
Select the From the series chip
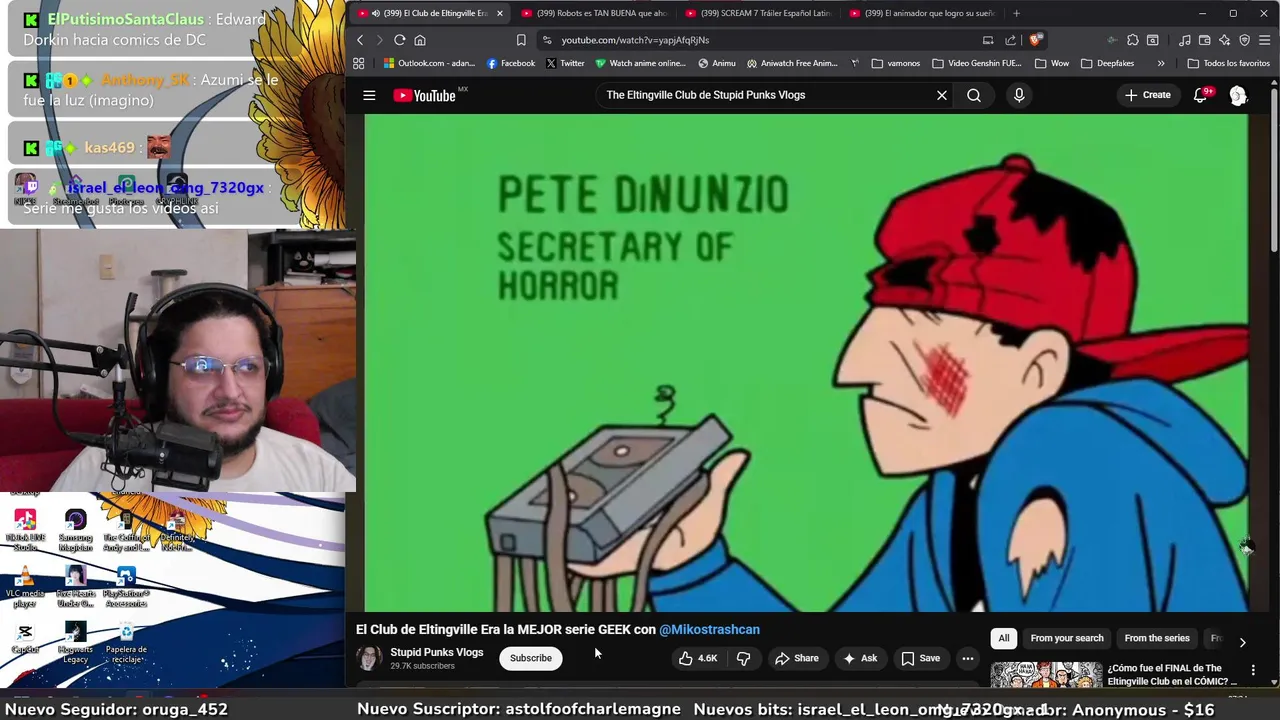point(1157,638)
